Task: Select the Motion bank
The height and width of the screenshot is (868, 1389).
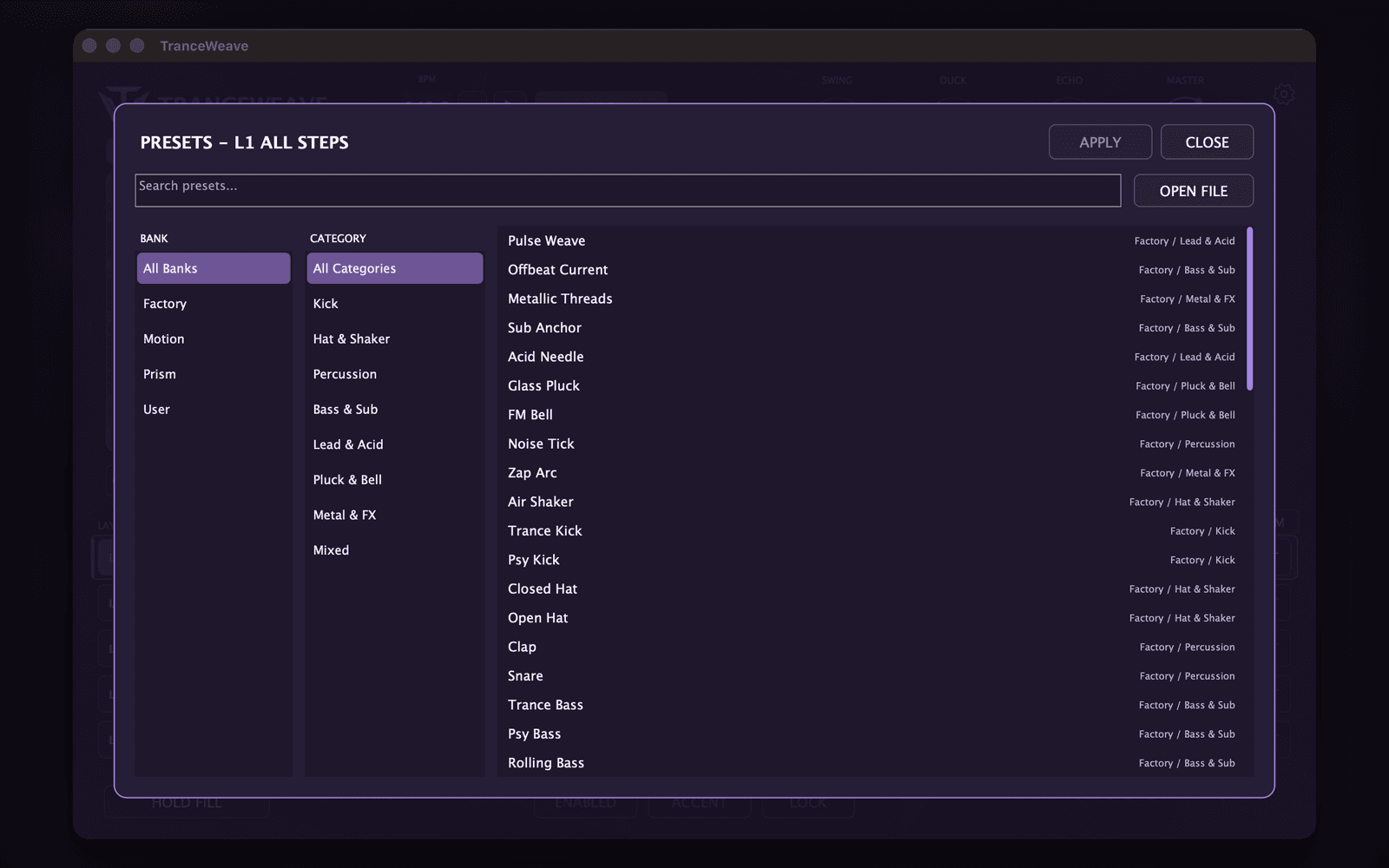Action: [x=214, y=339]
